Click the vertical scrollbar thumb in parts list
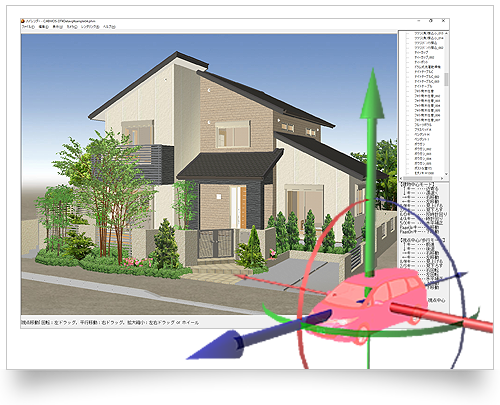500x405 pixels. pyautogui.click(x=446, y=79)
